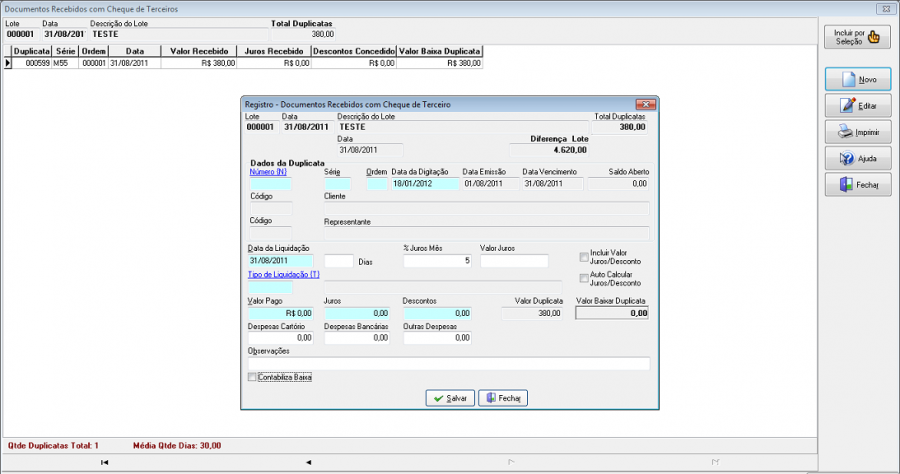The height and width of the screenshot is (474, 900).
Task: Click the Outras Despesas field
Action: pos(437,338)
